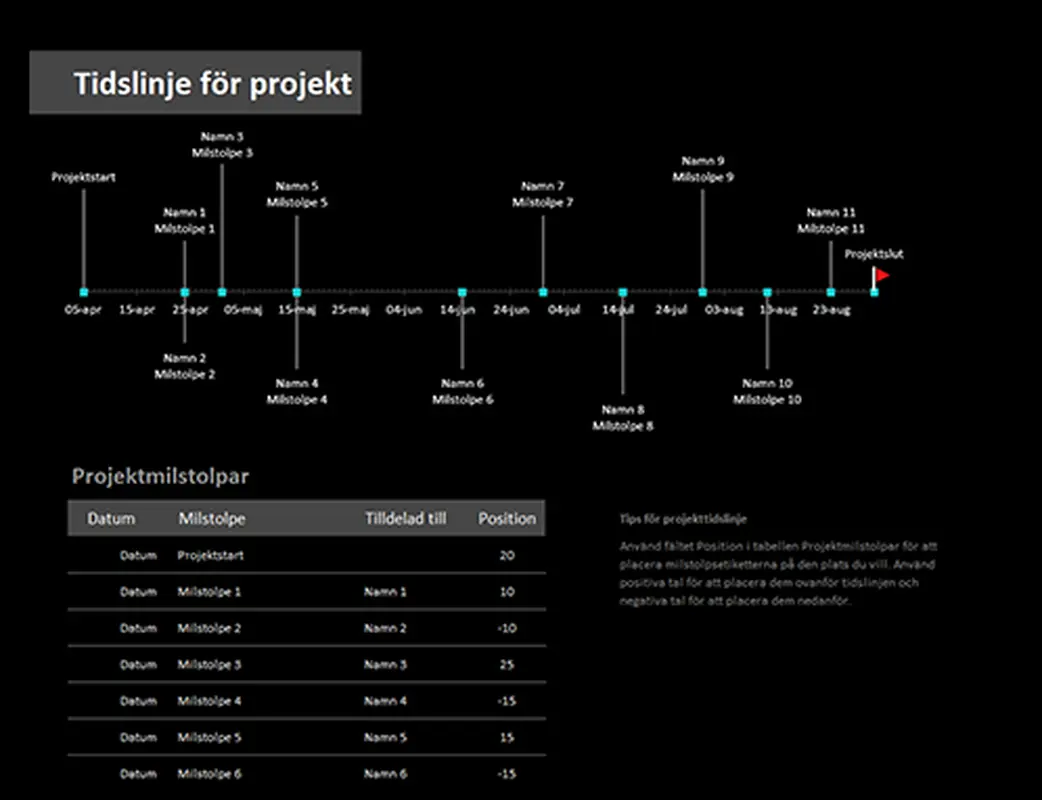Select the timeline marker under Milstolpe 11

(831, 292)
